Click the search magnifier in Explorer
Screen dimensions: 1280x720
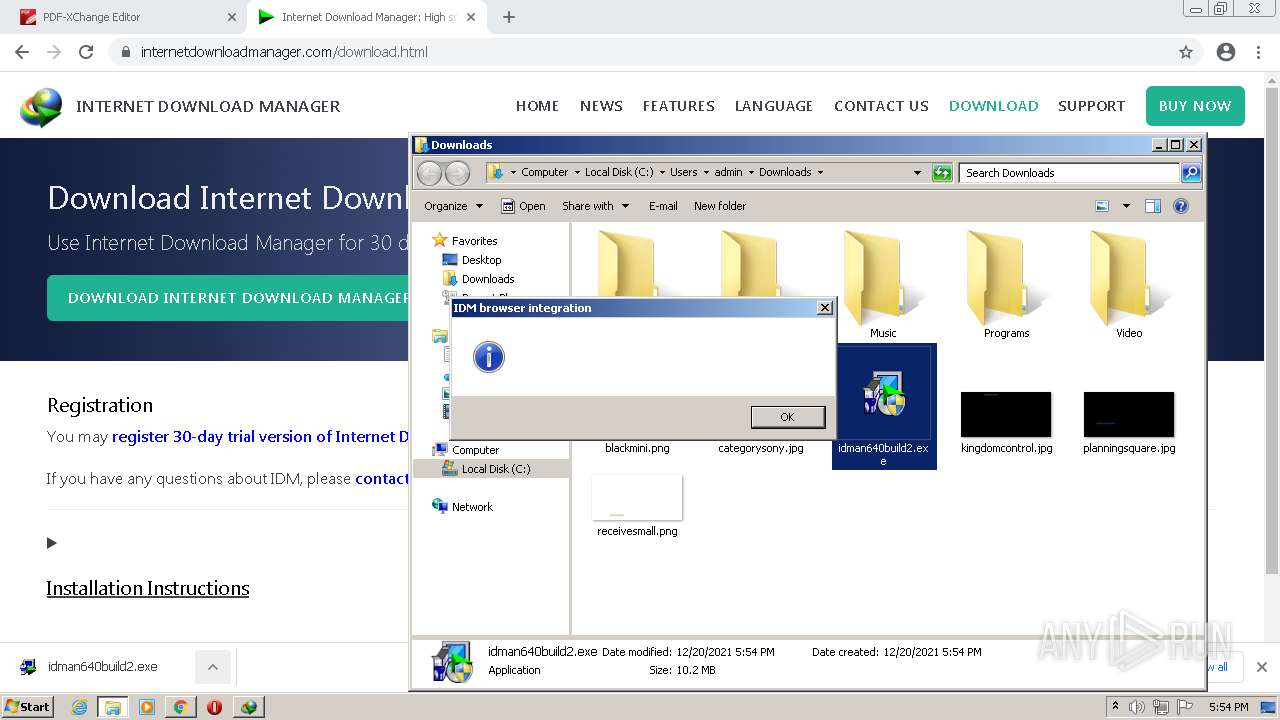coord(1190,173)
